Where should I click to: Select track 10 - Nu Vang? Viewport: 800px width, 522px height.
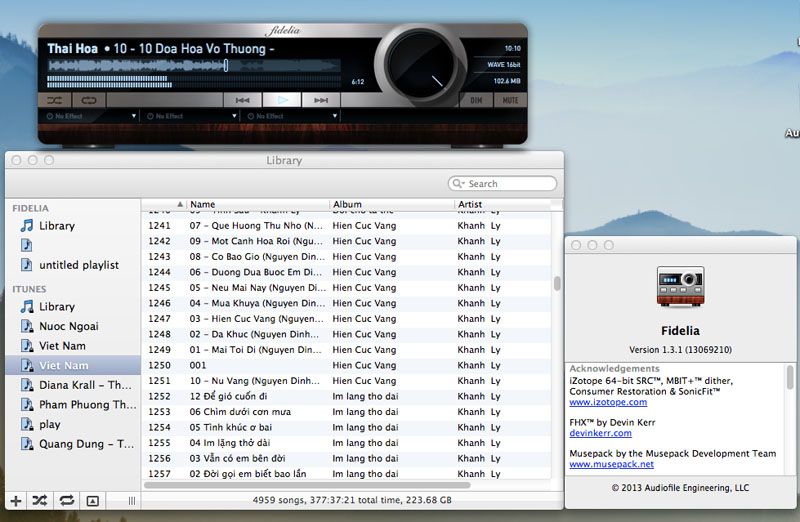tap(346, 381)
